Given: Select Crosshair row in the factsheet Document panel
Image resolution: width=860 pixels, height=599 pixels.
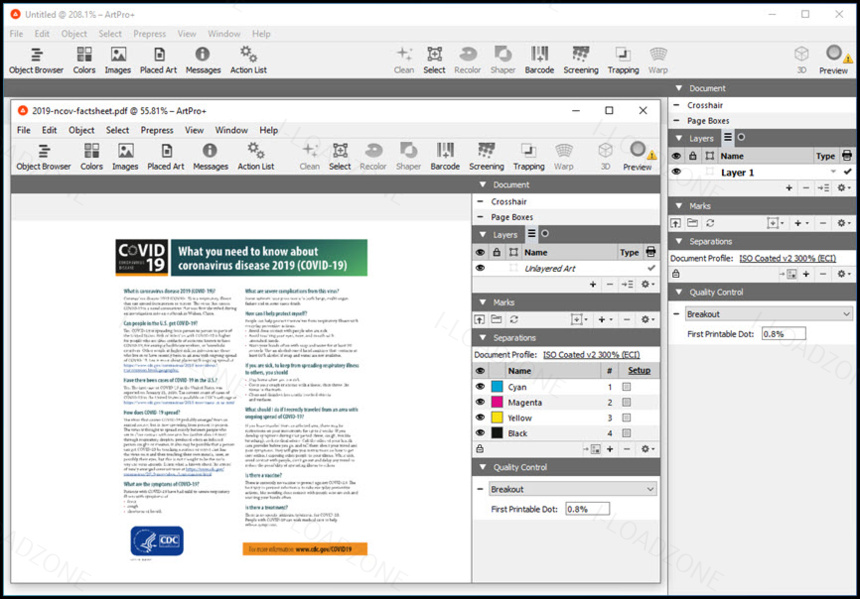Looking at the screenshot, I should [565, 201].
